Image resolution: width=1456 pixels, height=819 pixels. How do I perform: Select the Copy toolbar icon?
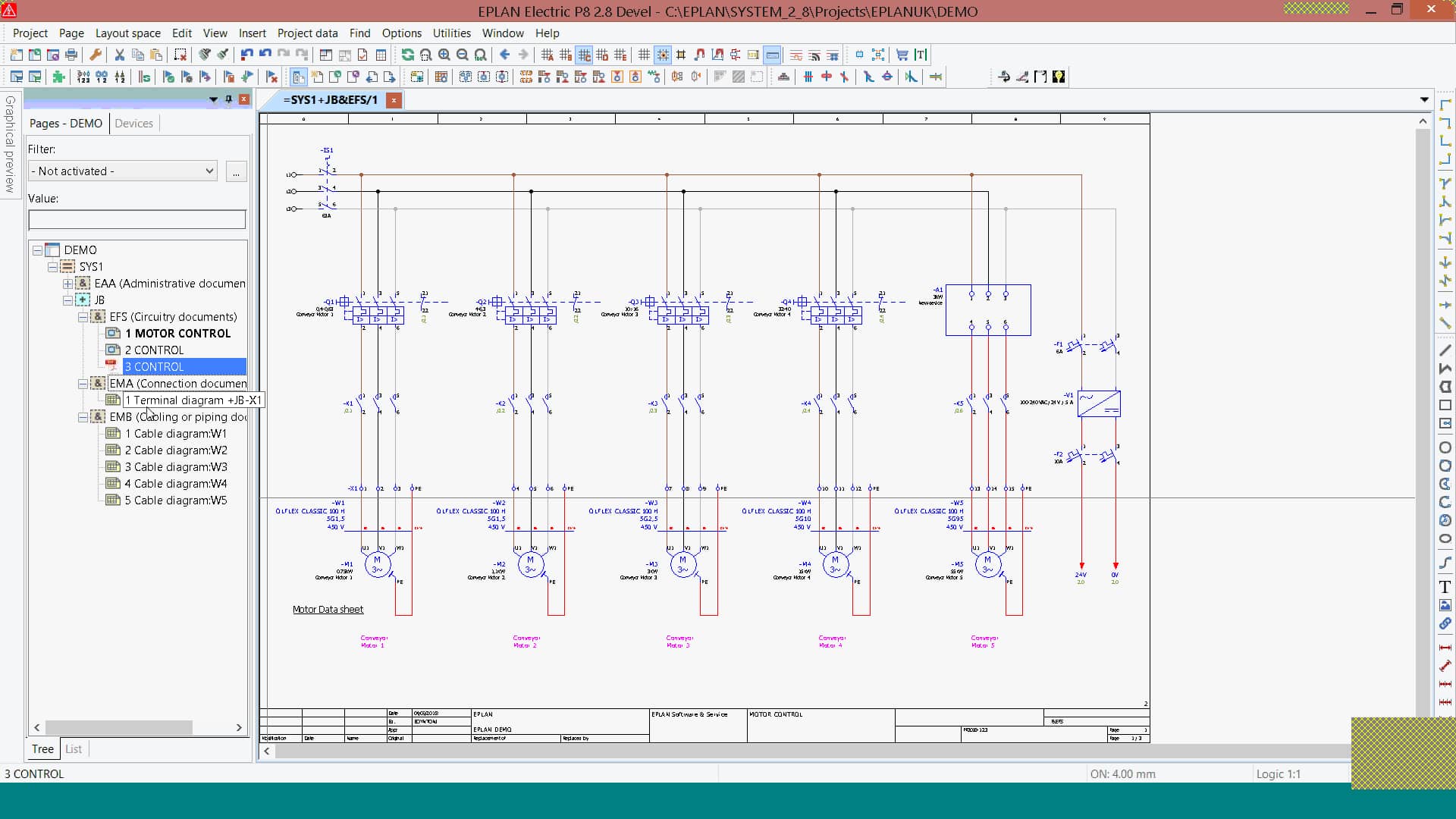[137, 55]
